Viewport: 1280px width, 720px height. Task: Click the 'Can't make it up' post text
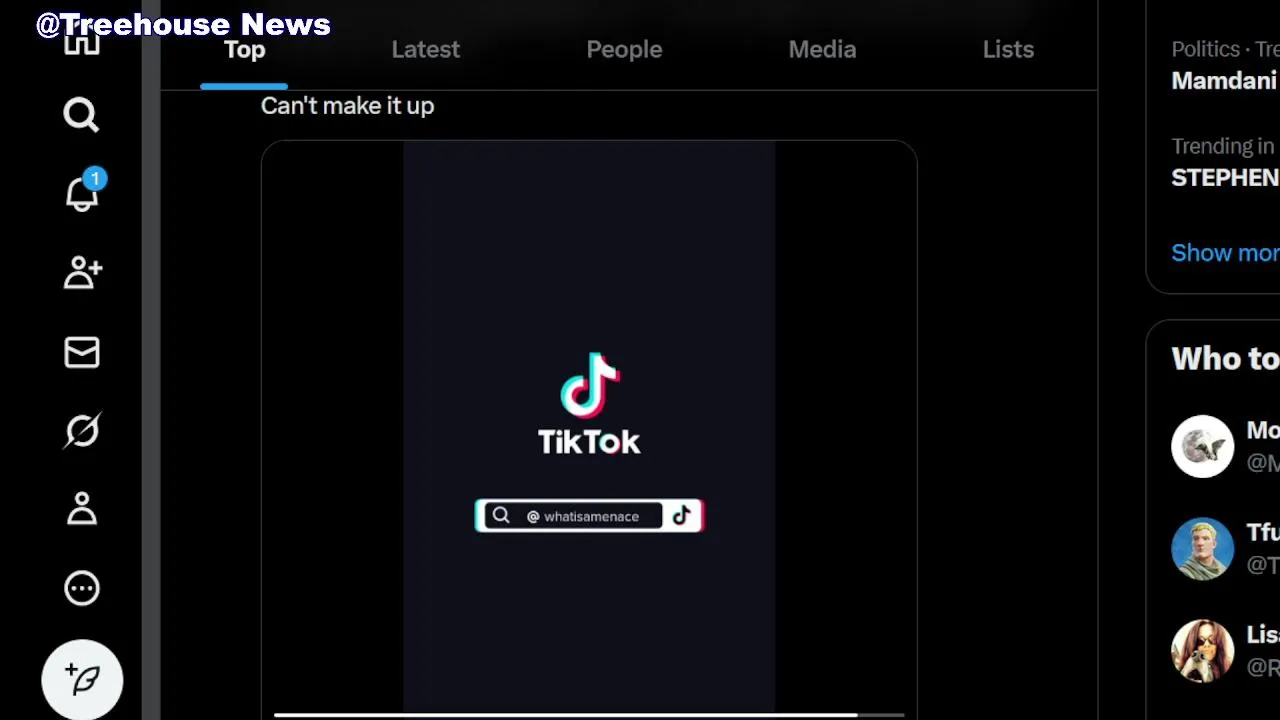(347, 106)
